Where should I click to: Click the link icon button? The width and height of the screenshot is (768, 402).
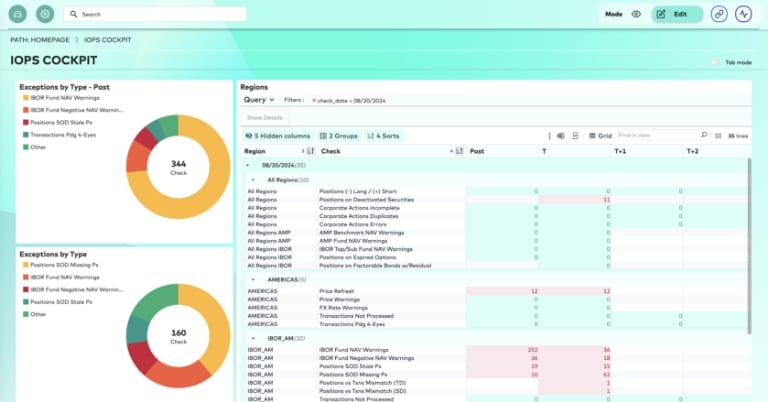[719, 14]
